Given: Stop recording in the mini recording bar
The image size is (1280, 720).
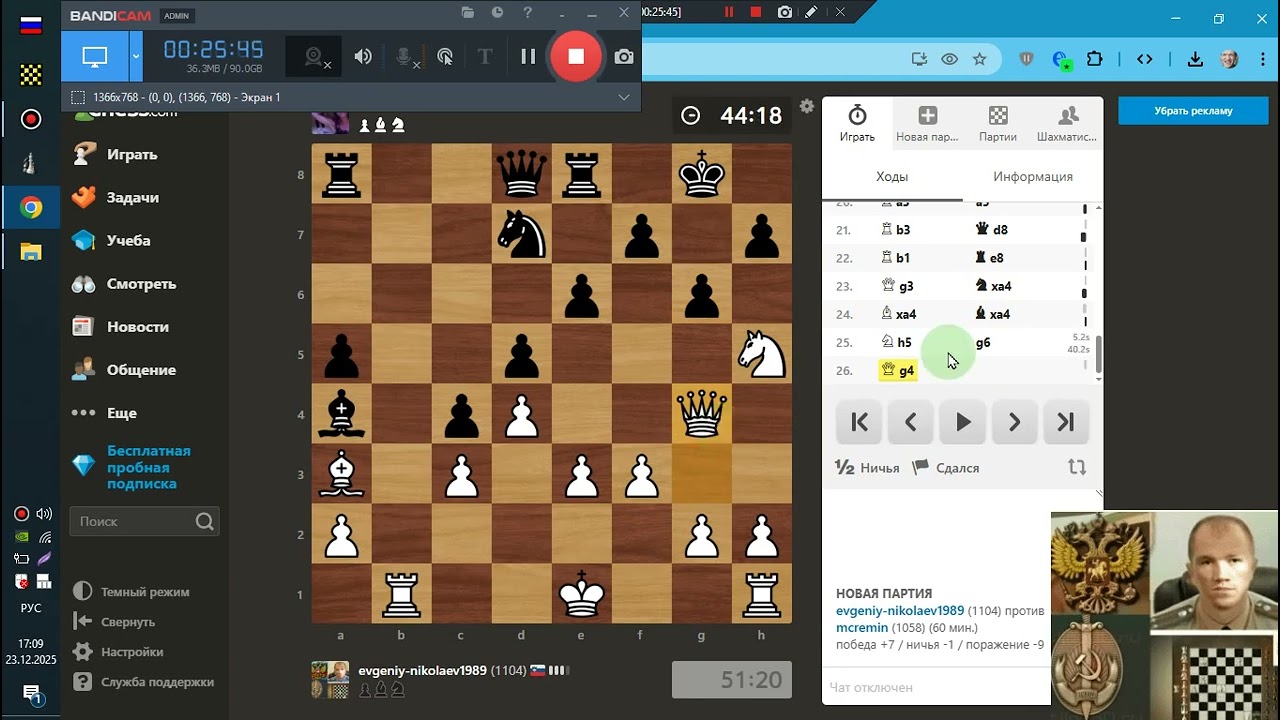Looking at the screenshot, I should [x=756, y=12].
